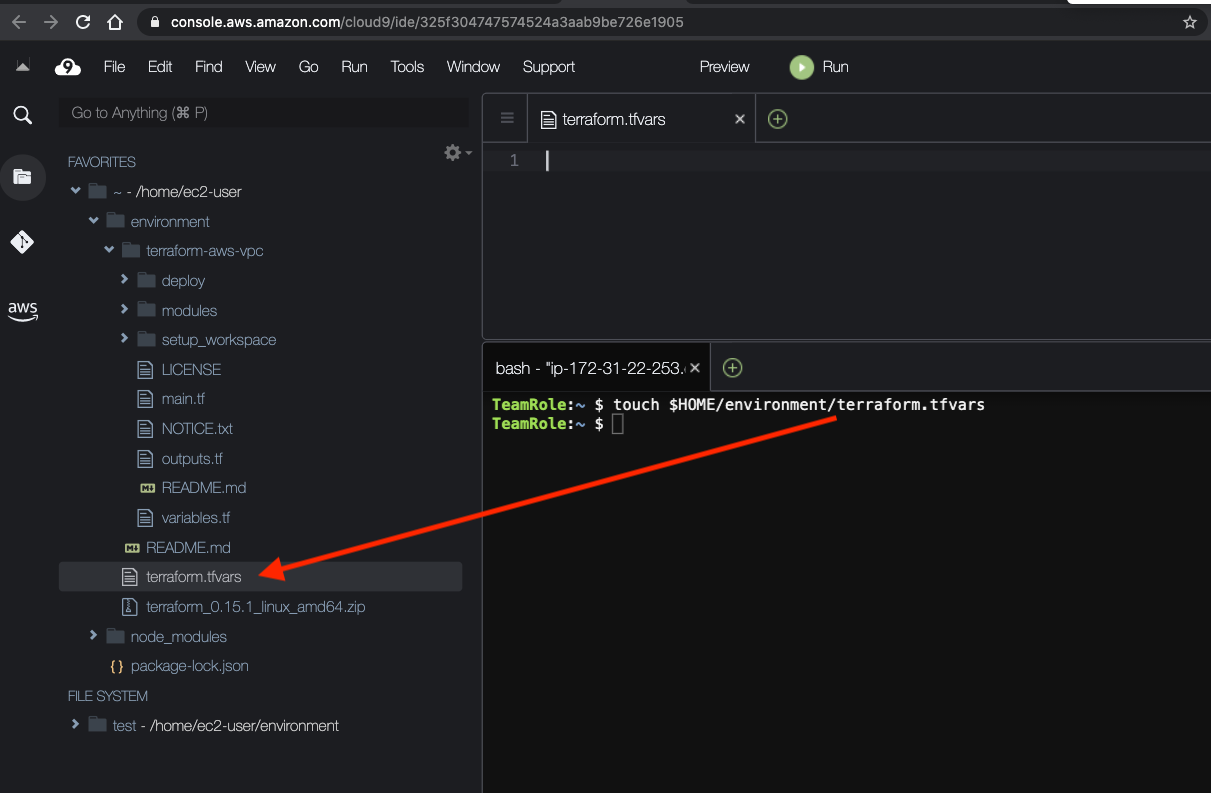
Task: Click the Preview button
Action: click(x=724, y=67)
